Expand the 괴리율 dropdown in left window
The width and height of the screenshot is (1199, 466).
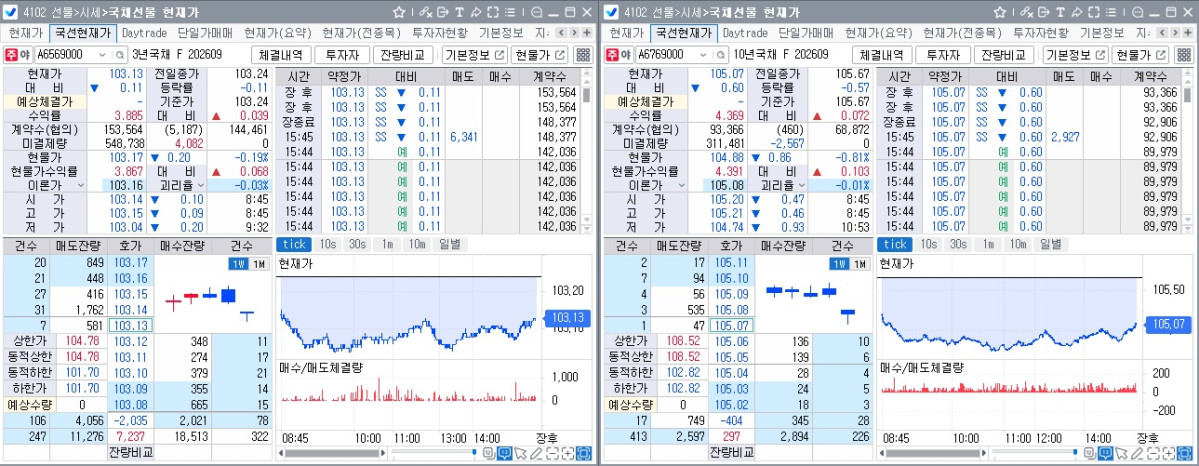[201, 185]
